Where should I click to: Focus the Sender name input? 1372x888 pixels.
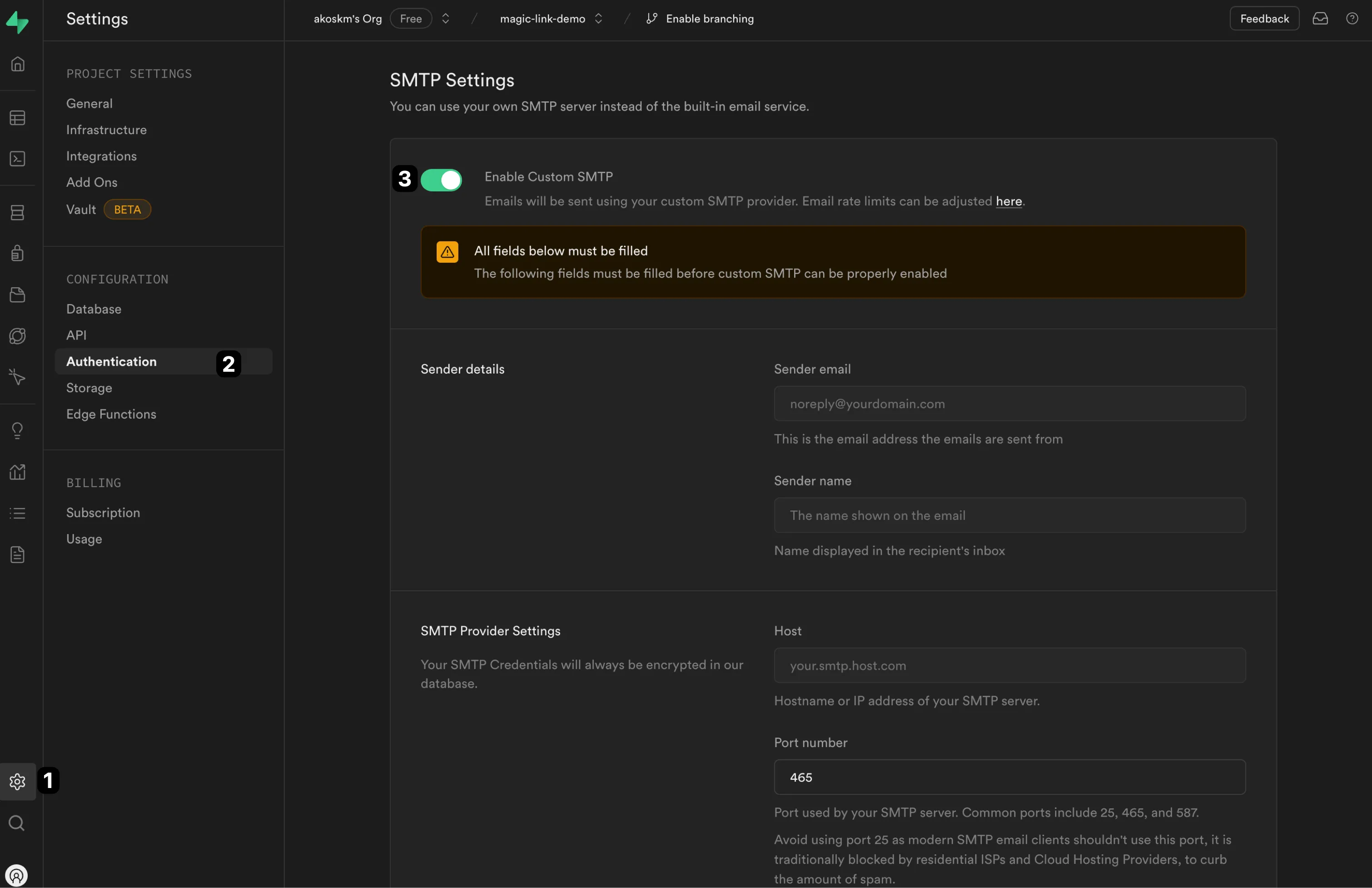[1009, 515]
